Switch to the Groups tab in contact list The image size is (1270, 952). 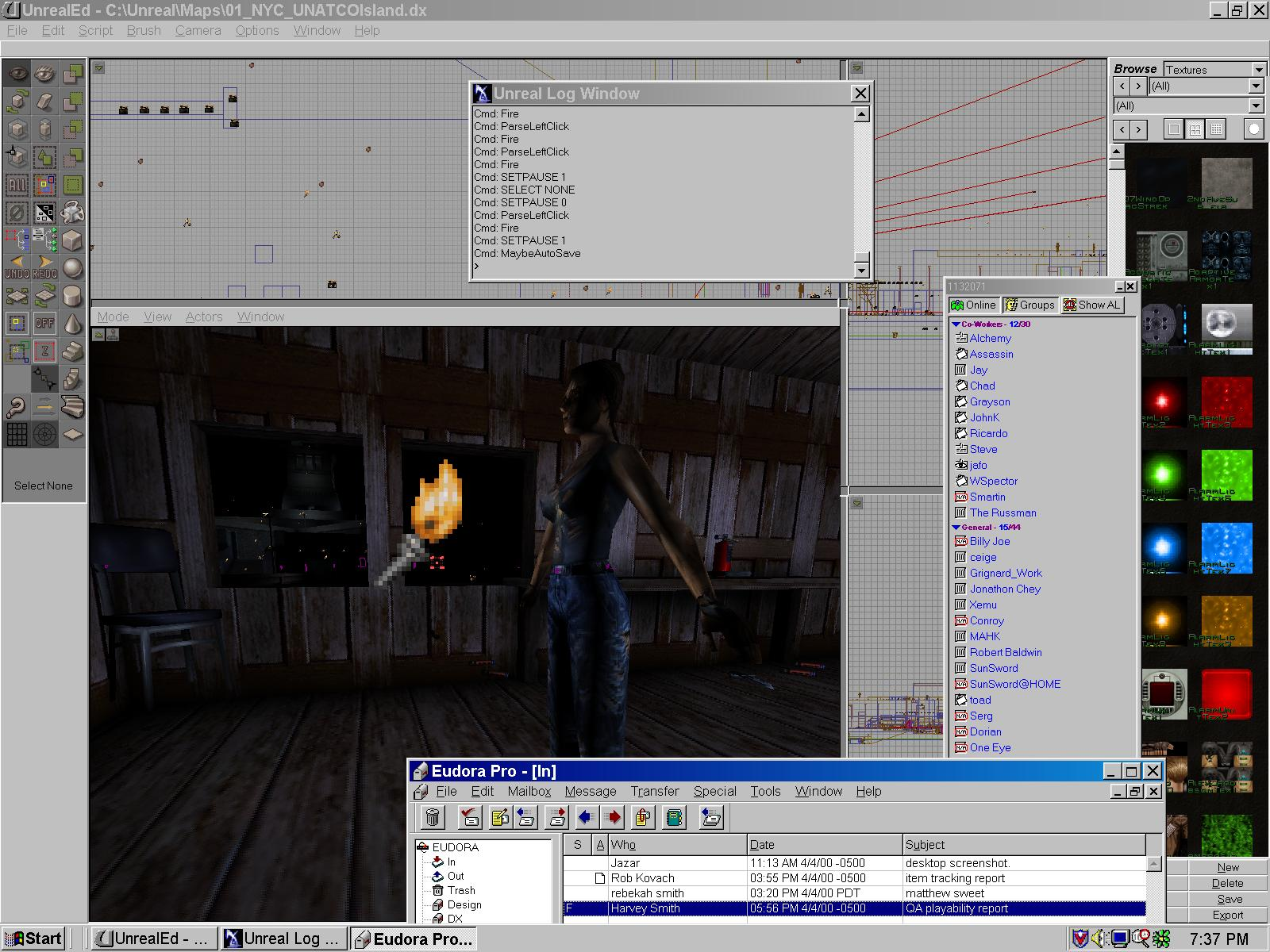[1030, 305]
